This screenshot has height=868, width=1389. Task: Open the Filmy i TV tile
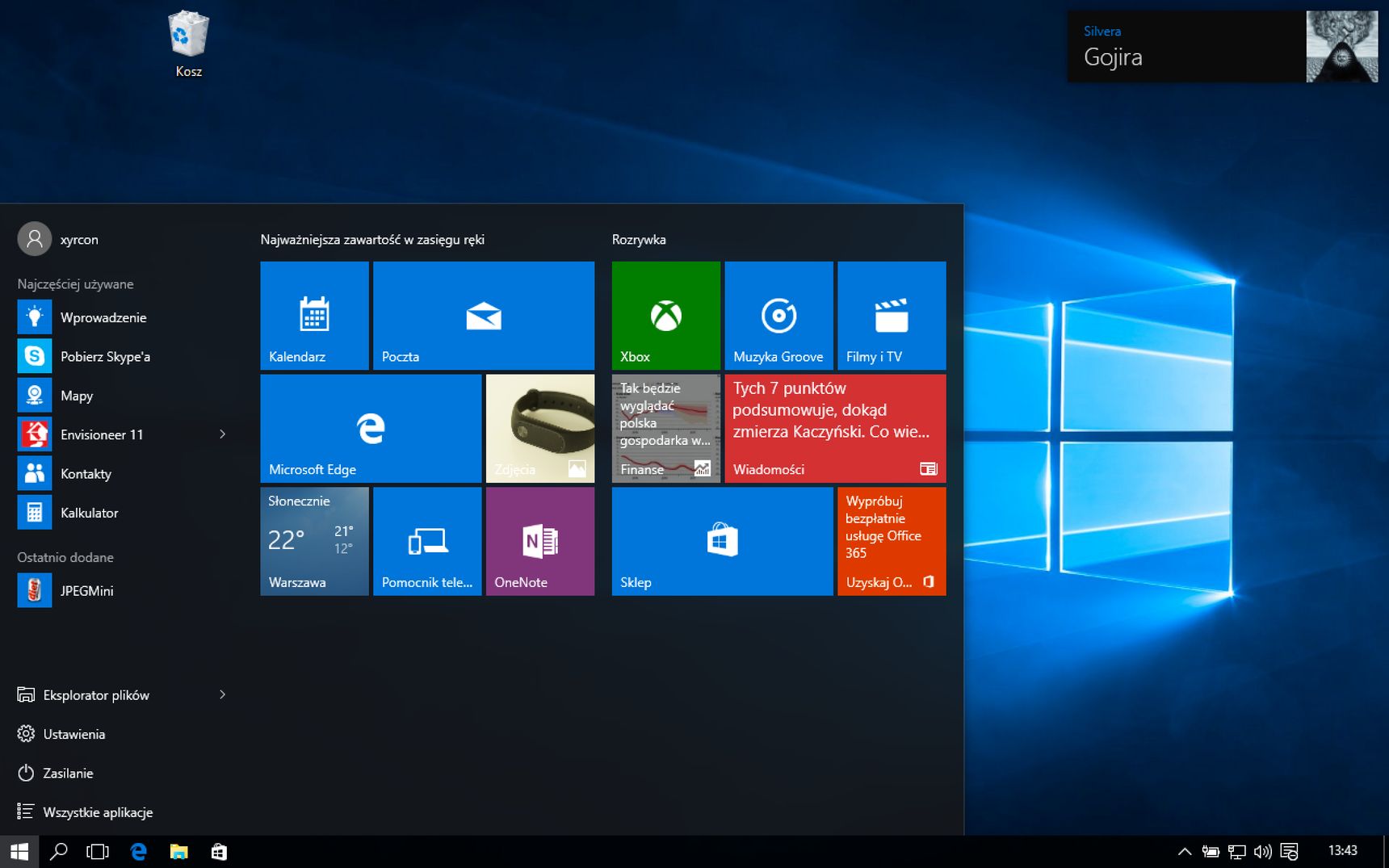pyautogui.click(x=892, y=315)
